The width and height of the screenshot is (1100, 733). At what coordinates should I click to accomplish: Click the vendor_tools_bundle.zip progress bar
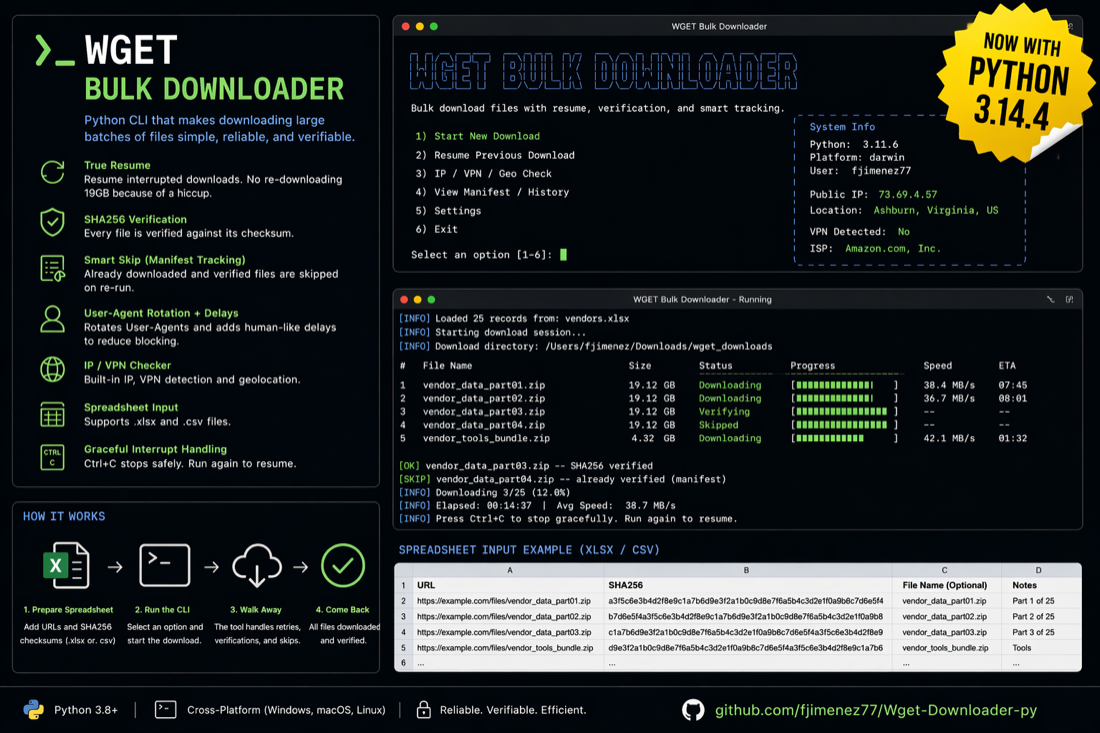tap(846, 438)
